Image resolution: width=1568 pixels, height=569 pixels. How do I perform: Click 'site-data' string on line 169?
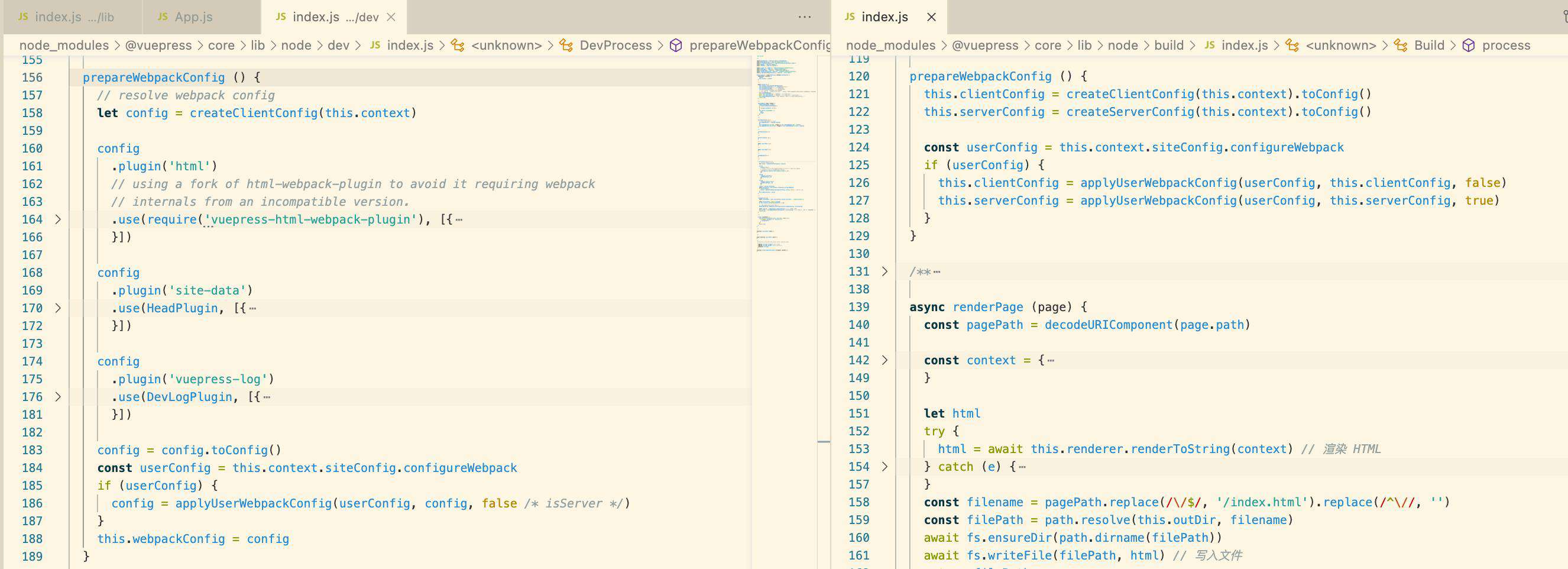tap(208, 290)
